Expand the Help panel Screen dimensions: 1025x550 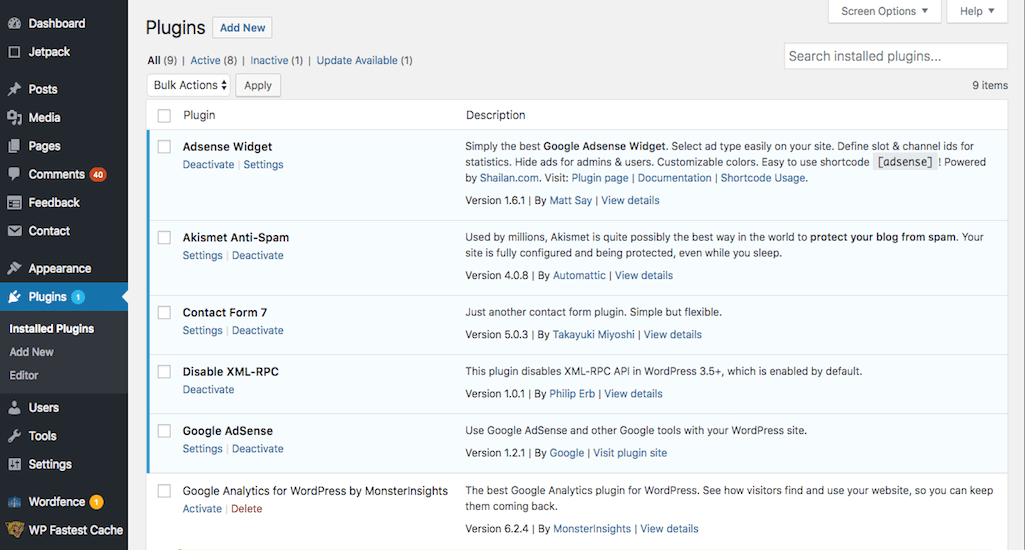977,11
